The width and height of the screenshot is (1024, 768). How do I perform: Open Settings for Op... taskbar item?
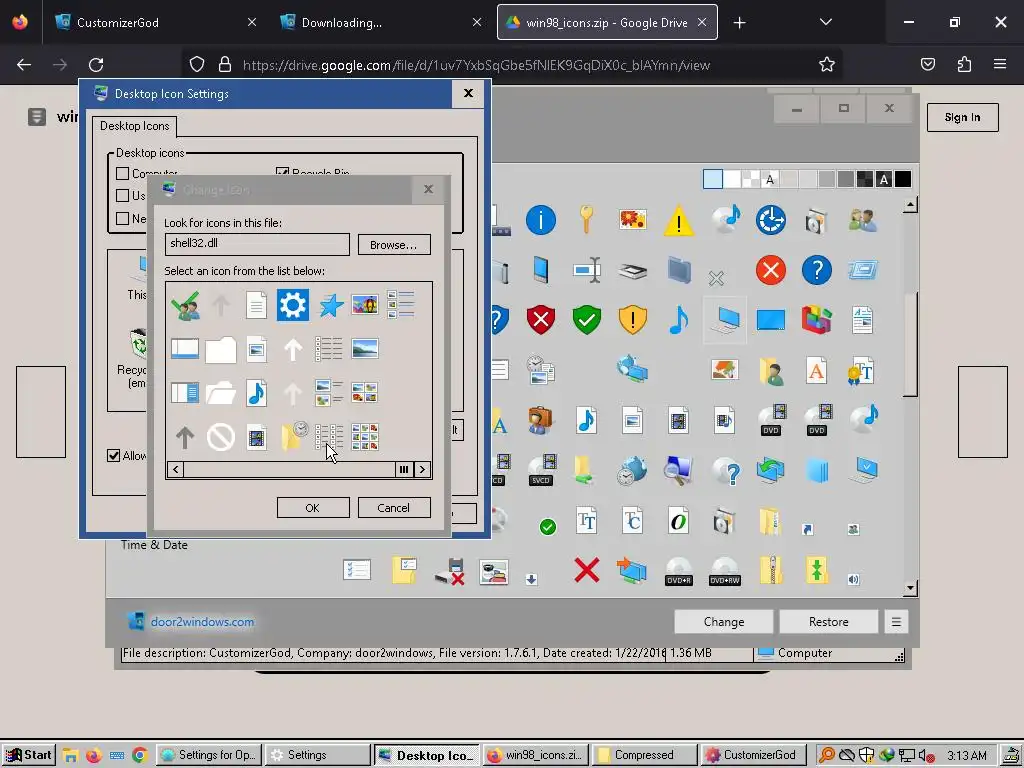point(209,755)
